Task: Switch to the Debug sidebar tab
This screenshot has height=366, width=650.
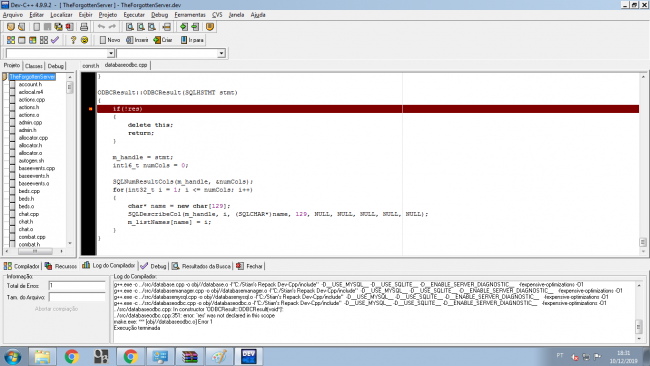Action: coord(56,66)
